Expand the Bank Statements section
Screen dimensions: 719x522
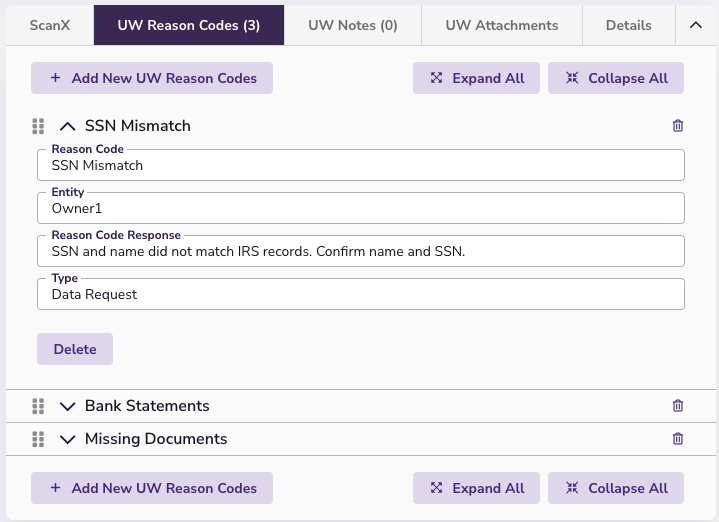tap(67, 406)
